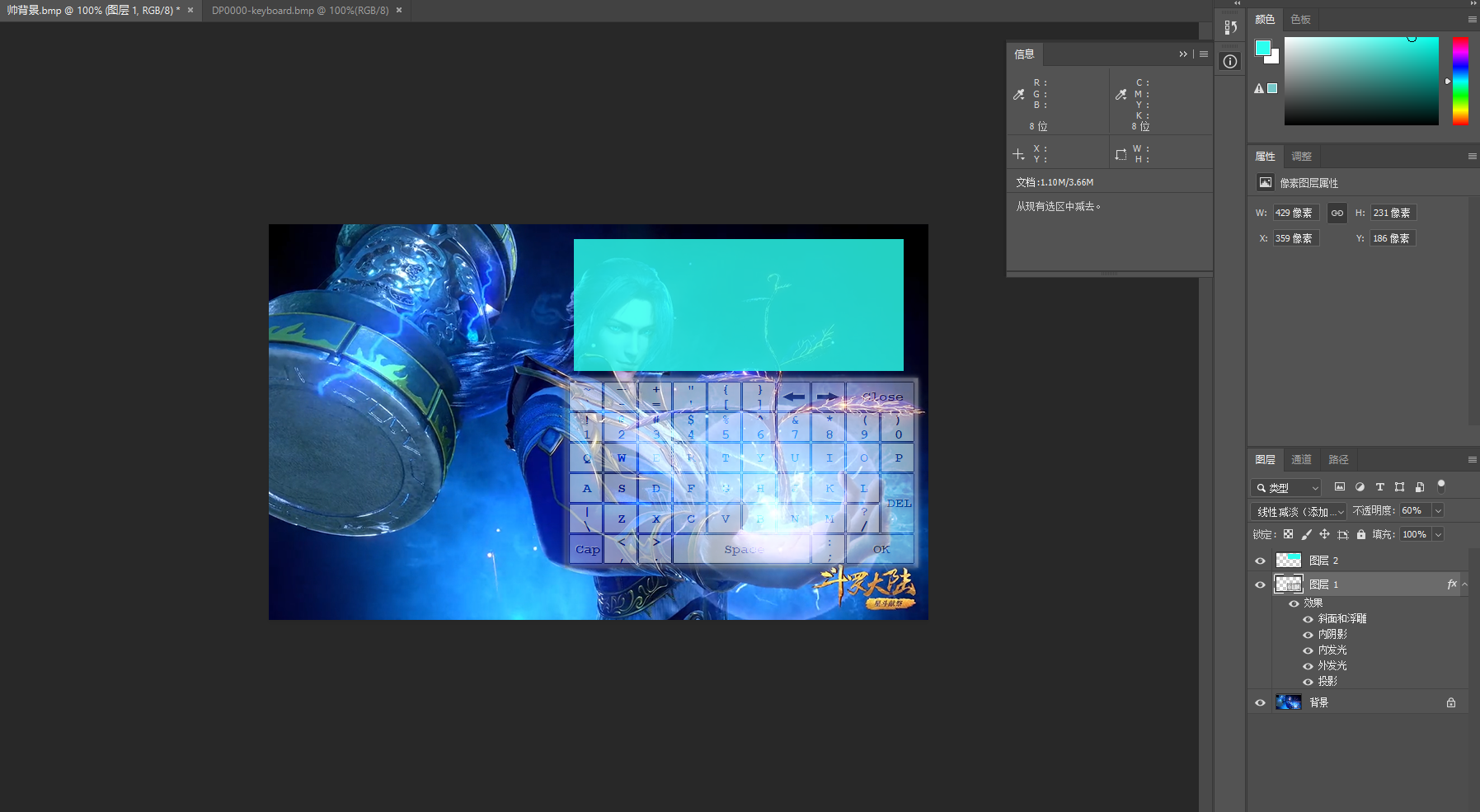Image resolution: width=1480 pixels, height=812 pixels.
Task: Toggle visibility of 内阴影 effect
Action: point(1308,635)
